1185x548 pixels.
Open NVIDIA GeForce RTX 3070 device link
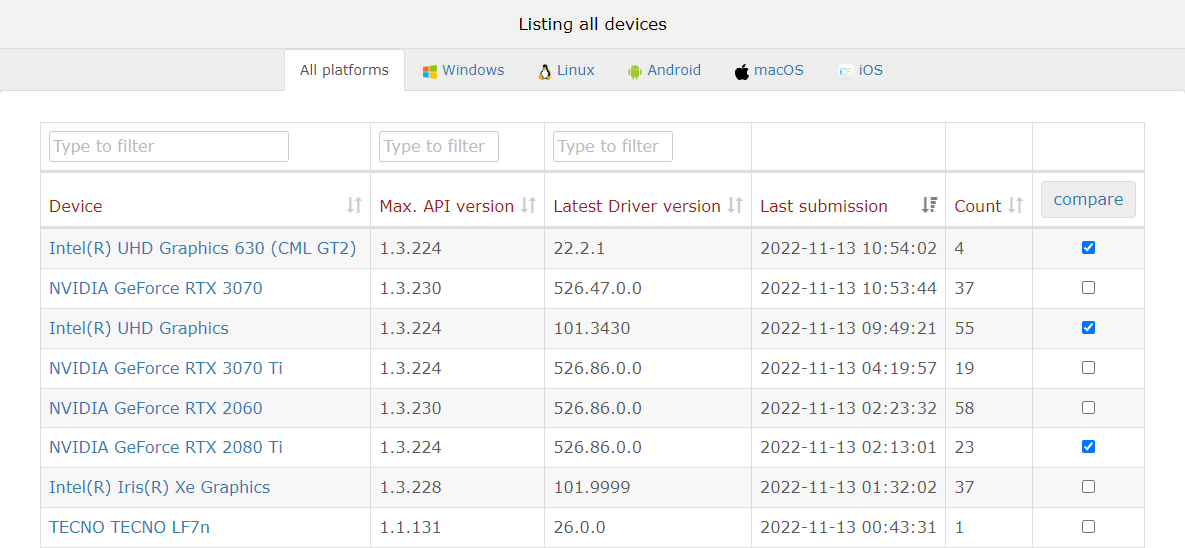tap(156, 287)
